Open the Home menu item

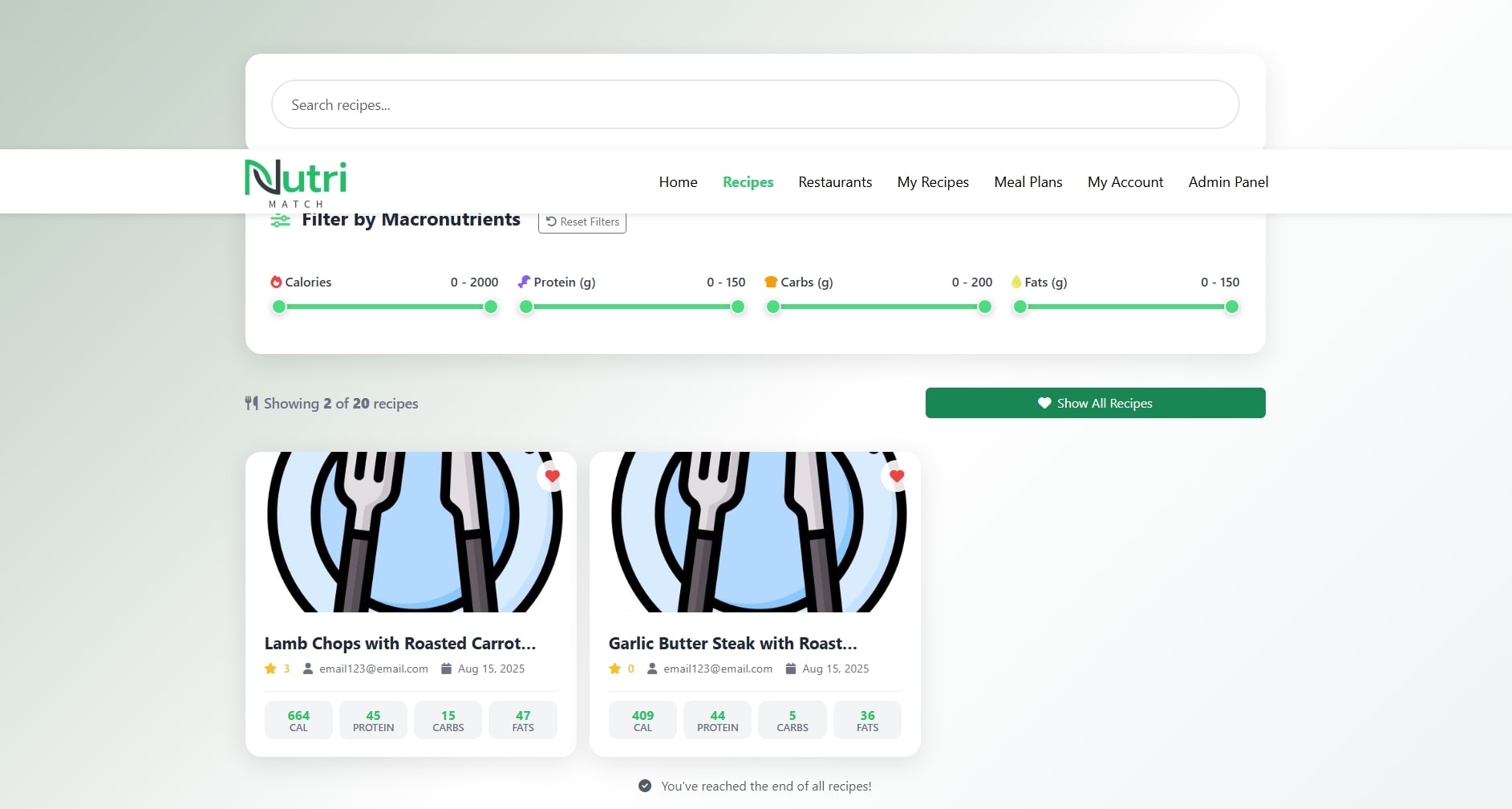pos(678,182)
